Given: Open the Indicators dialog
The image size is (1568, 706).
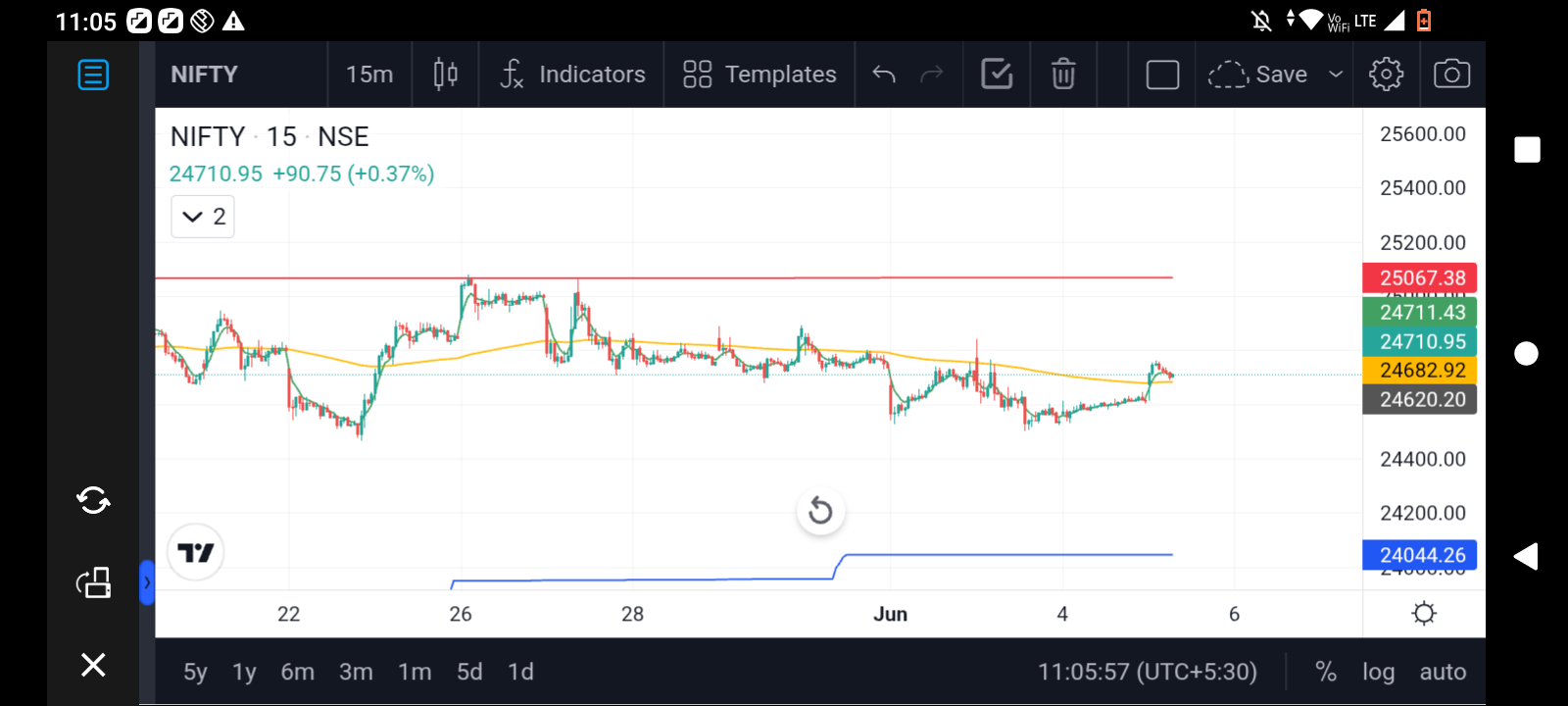Looking at the screenshot, I should (x=572, y=75).
